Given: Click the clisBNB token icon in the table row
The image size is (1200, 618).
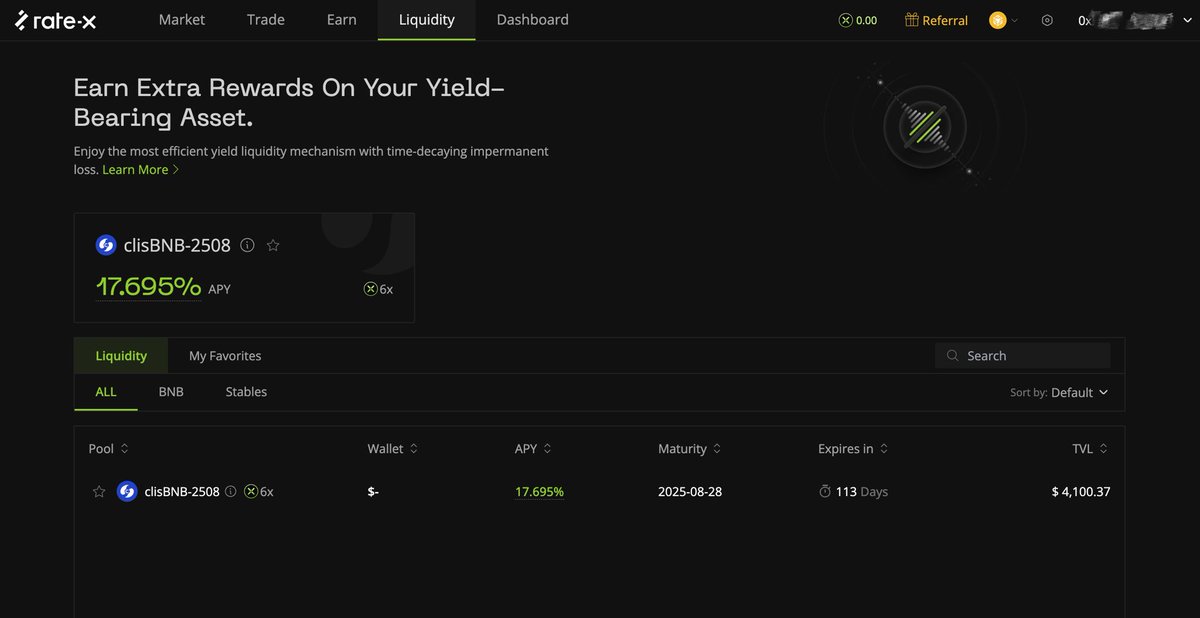Looking at the screenshot, I should (x=127, y=492).
